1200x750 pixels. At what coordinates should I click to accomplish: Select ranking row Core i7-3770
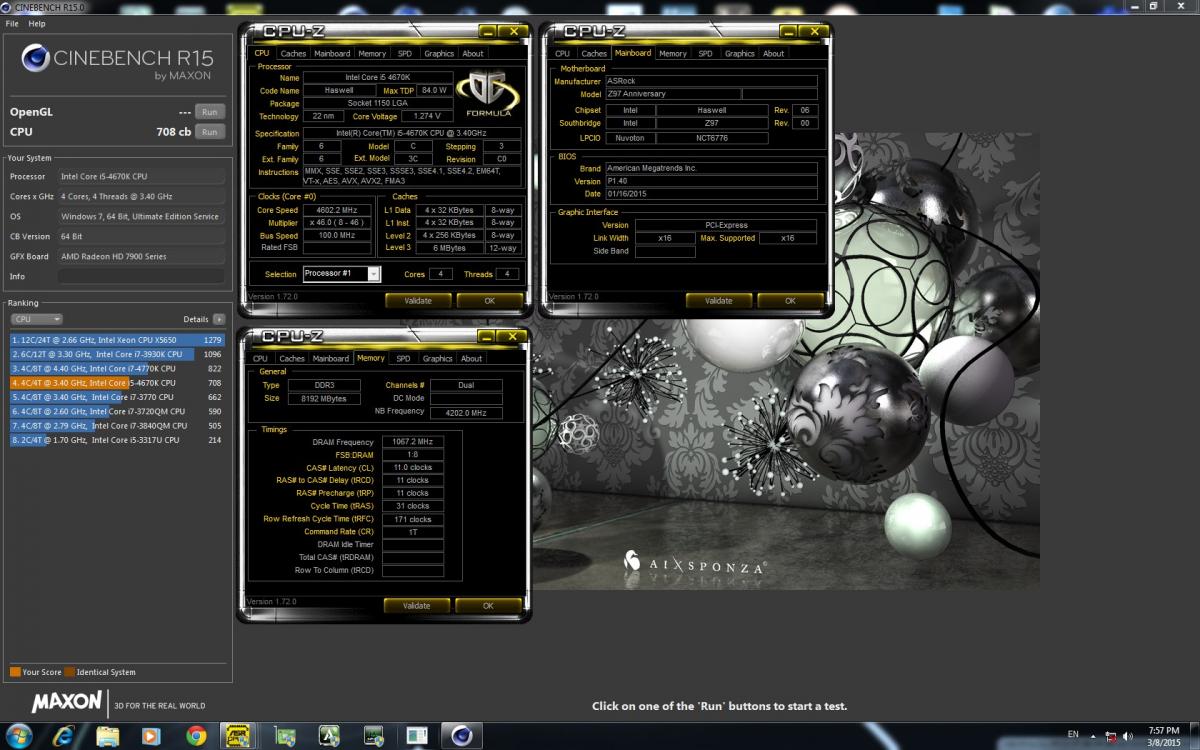point(118,397)
